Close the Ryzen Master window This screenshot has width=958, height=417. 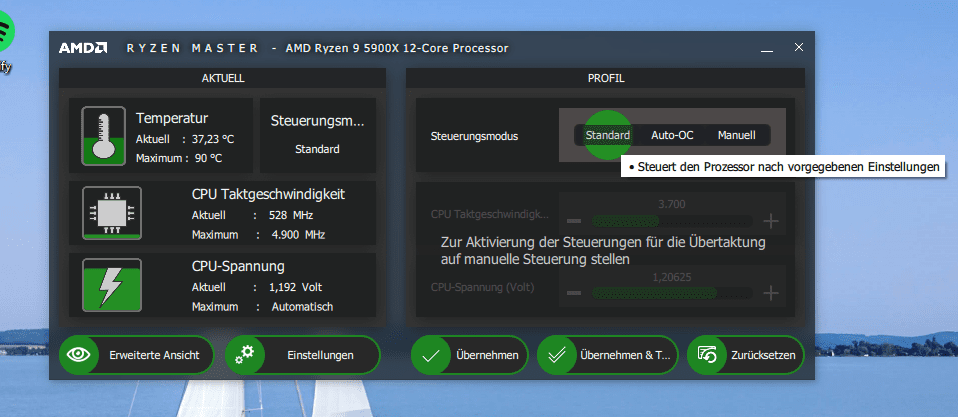click(799, 47)
